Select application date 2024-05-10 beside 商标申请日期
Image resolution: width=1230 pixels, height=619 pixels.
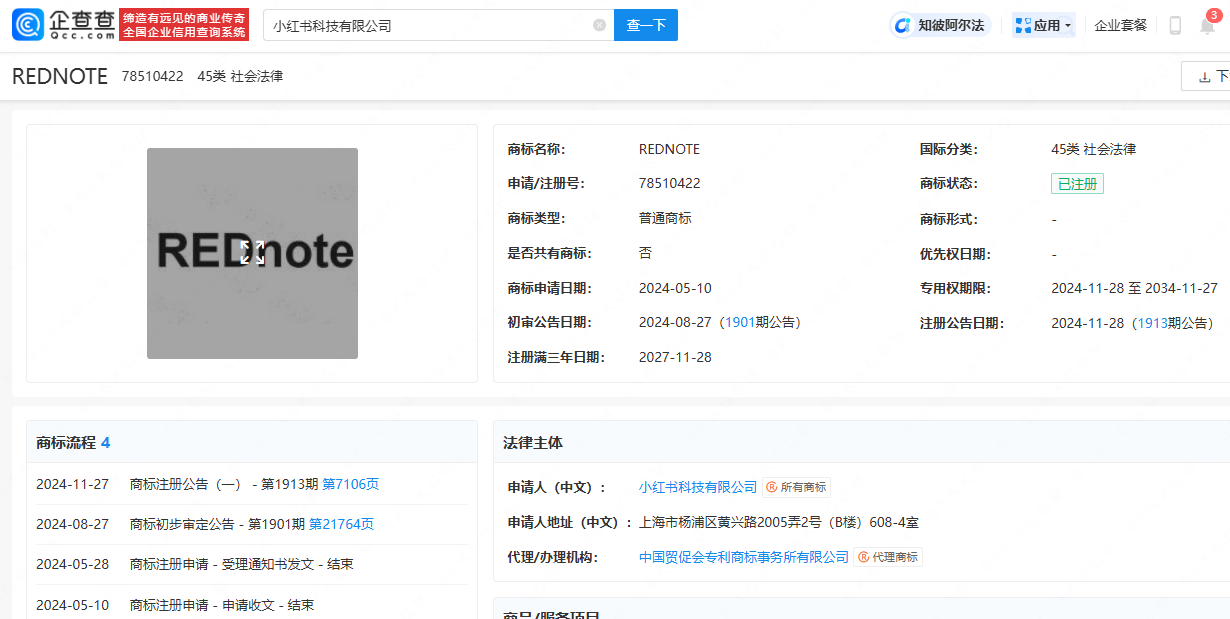(x=675, y=288)
